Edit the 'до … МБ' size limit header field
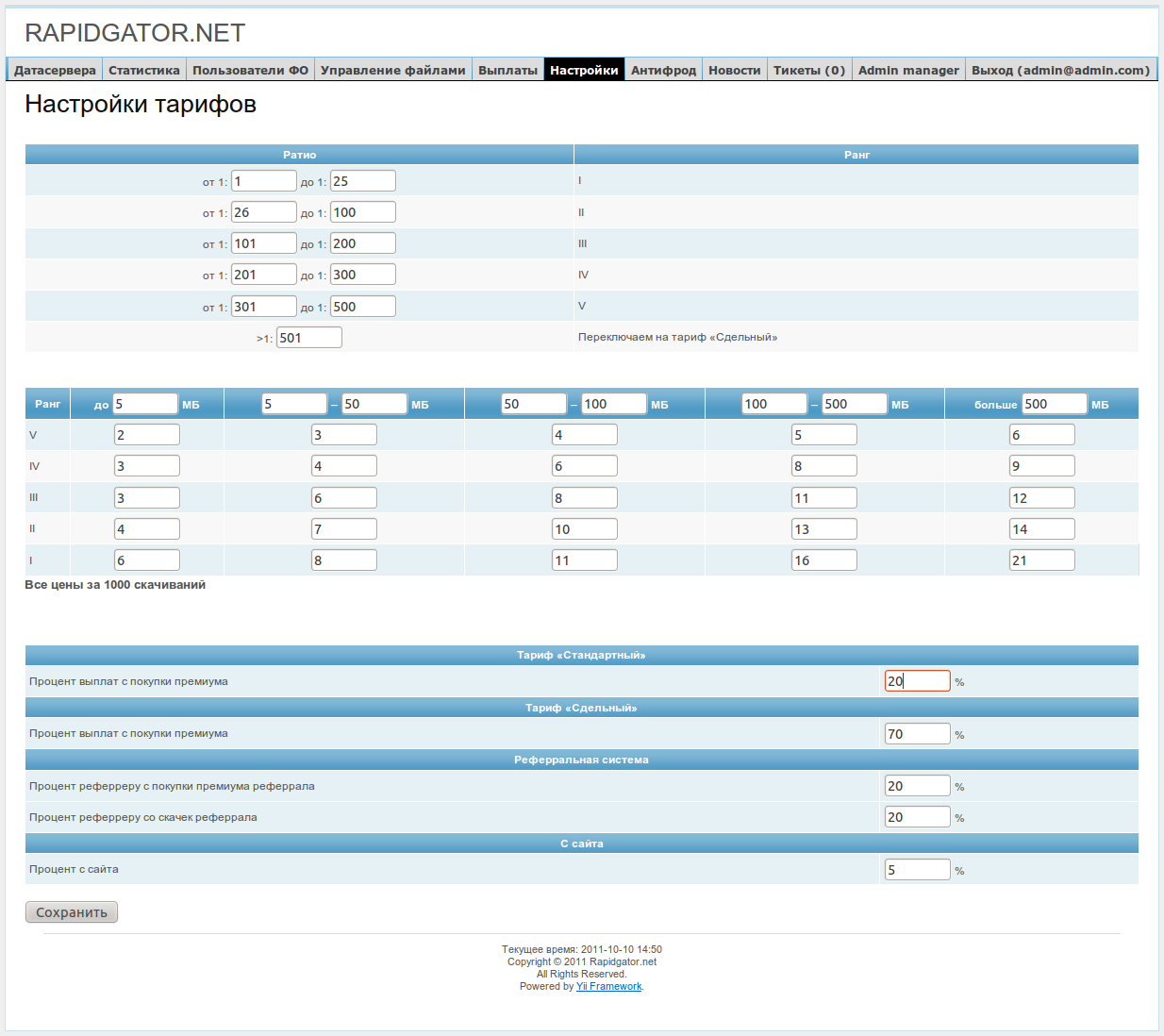The width and height of the screenshot is (1164, 1036). point(145,404)
